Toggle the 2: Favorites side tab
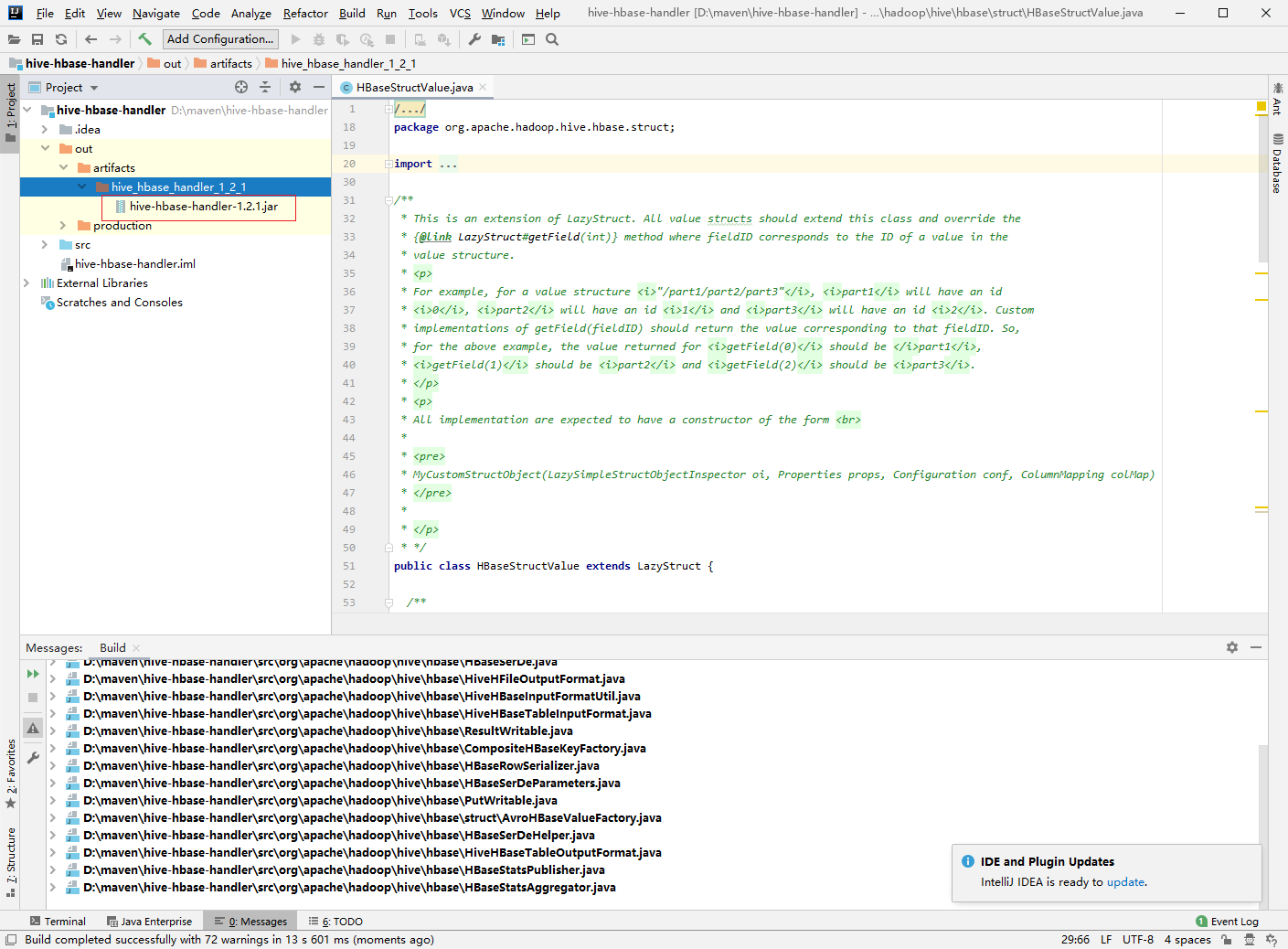The width and height of the screenshot is (1288, 949). point(10,773)
